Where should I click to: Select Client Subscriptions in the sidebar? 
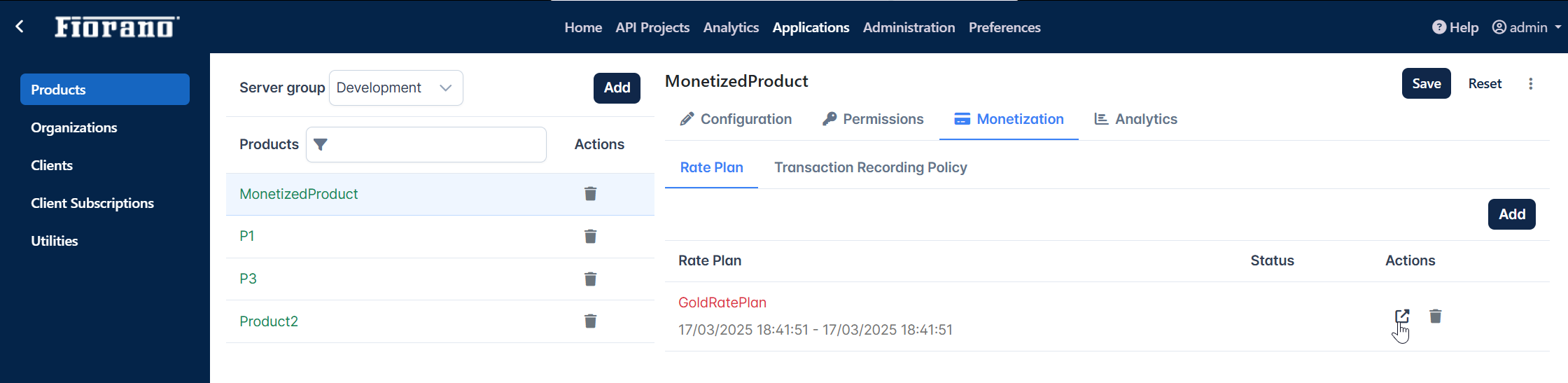pyautogui.click(x=92, y=203)
